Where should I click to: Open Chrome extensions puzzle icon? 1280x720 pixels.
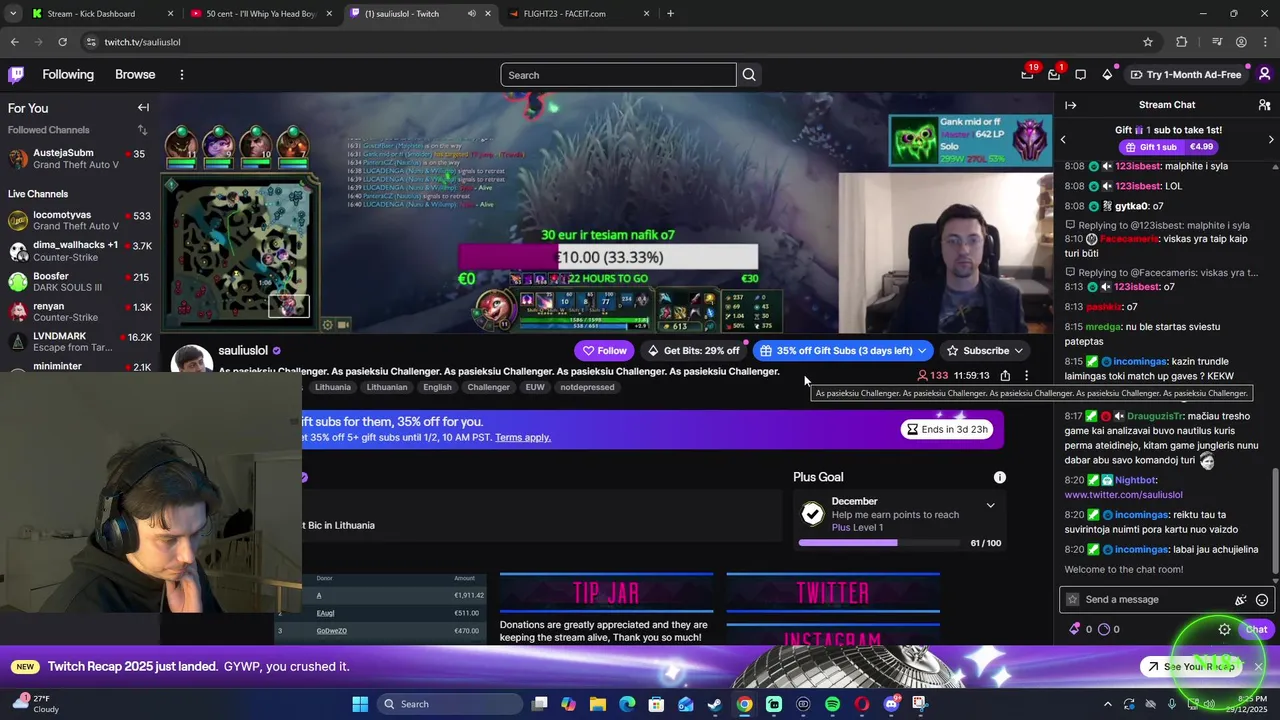[x=1182, y=42]
